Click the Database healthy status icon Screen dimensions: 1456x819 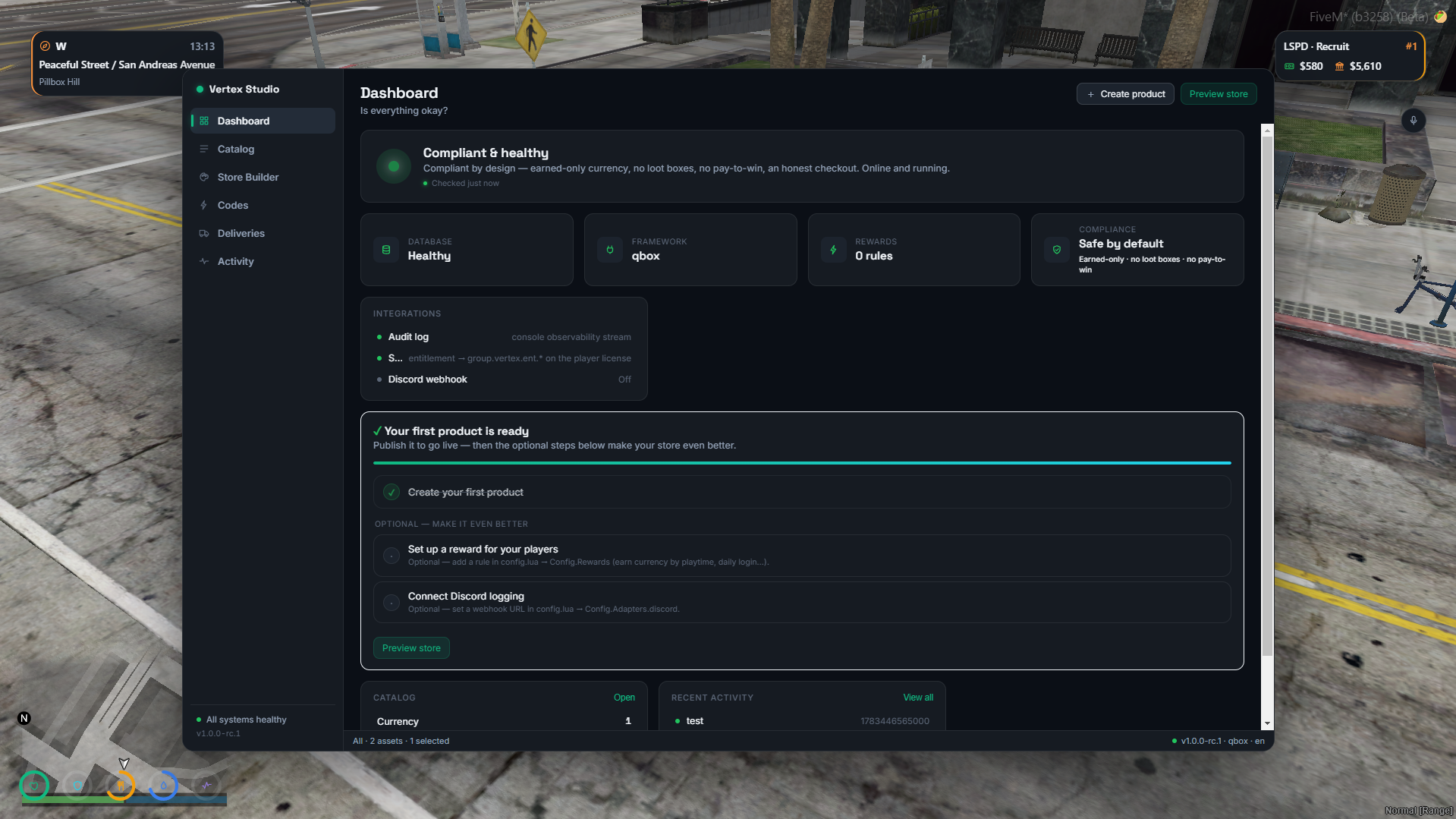[386, 250]
